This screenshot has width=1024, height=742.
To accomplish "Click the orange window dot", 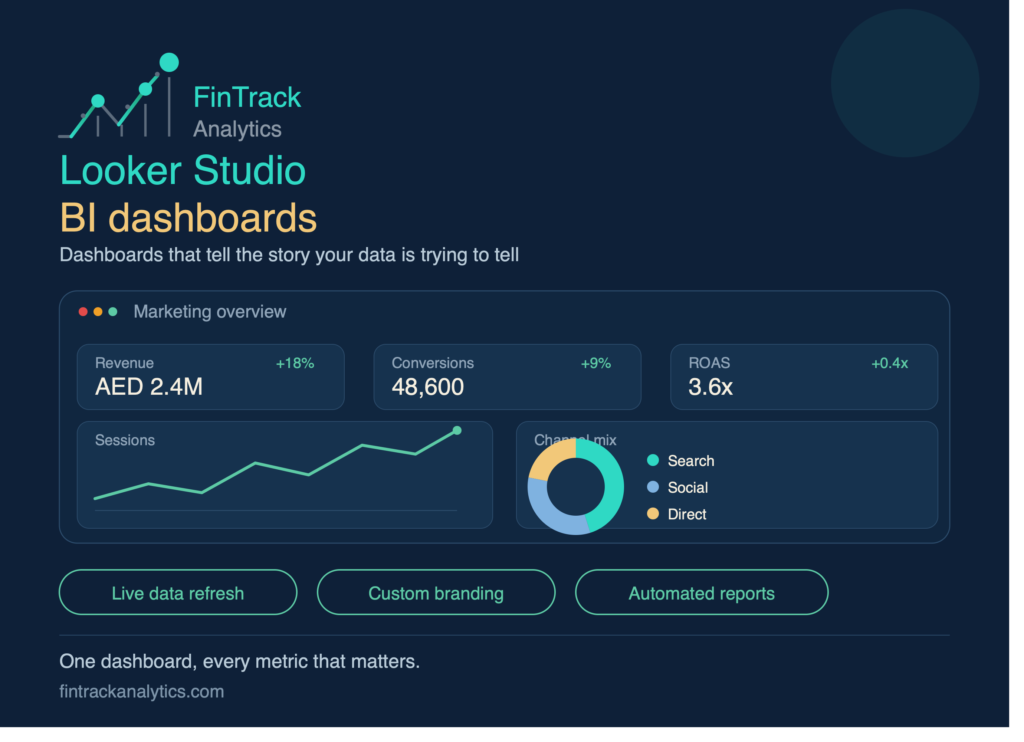I will 98,312.
